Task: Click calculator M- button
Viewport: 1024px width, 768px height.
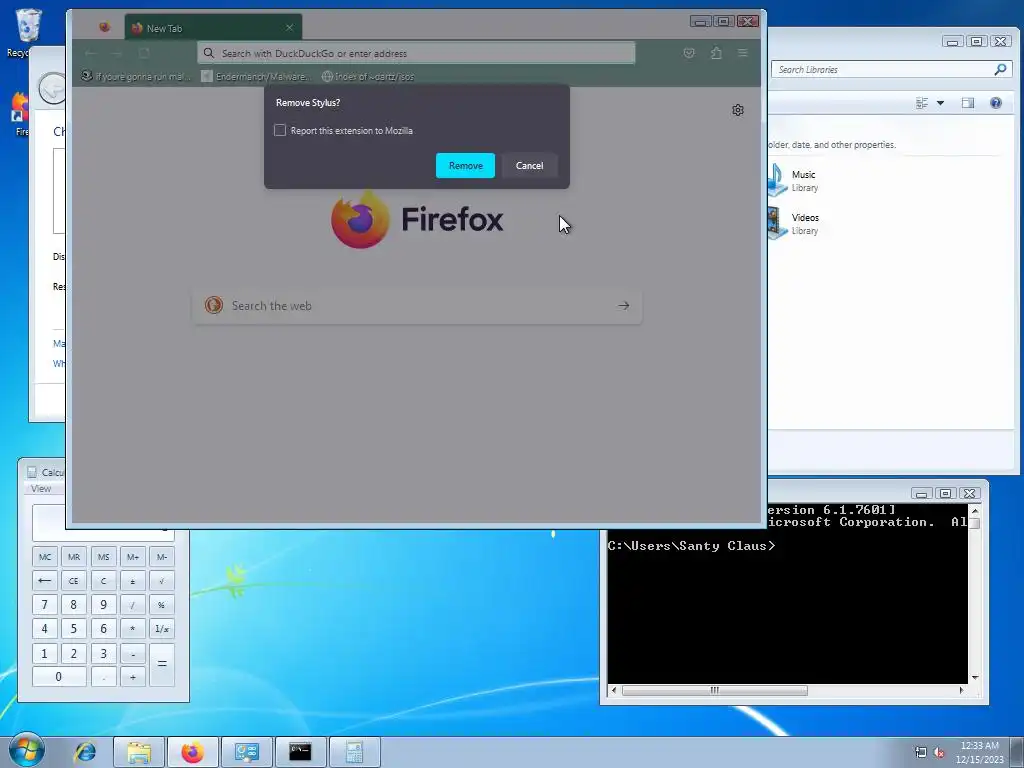Action: (x=162, y=557)
